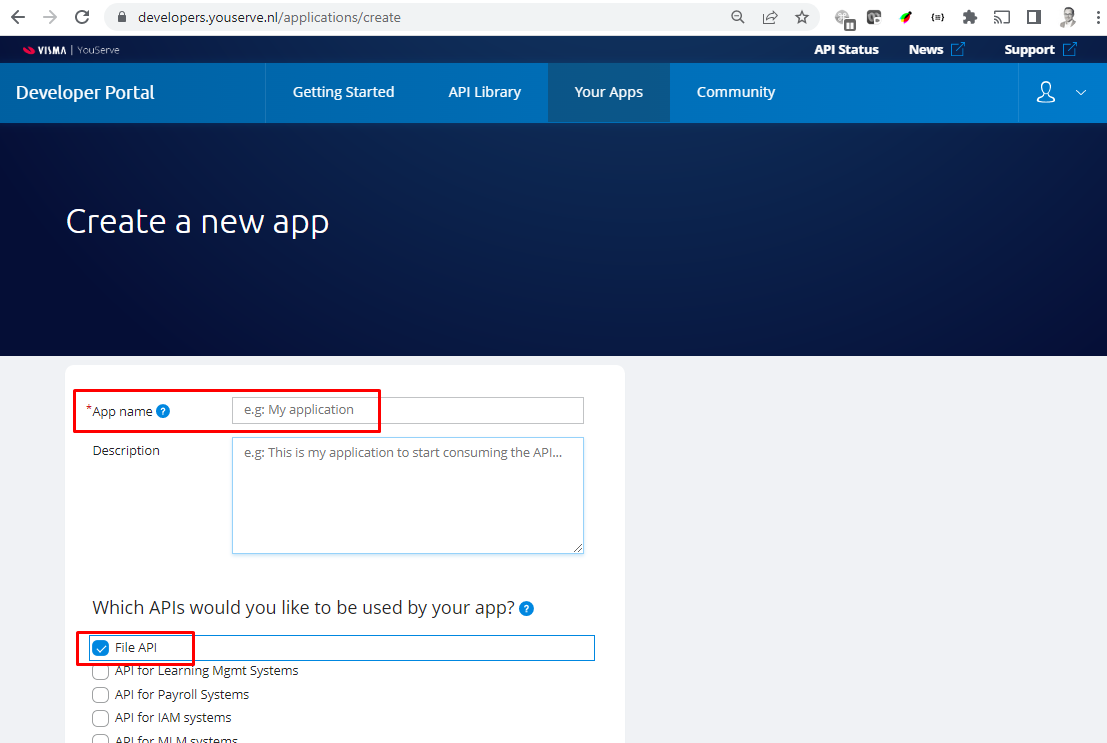Expand the chevron next to the account icon
The width and height of the screenshot is (1107, 743).
pos(1081,92)
